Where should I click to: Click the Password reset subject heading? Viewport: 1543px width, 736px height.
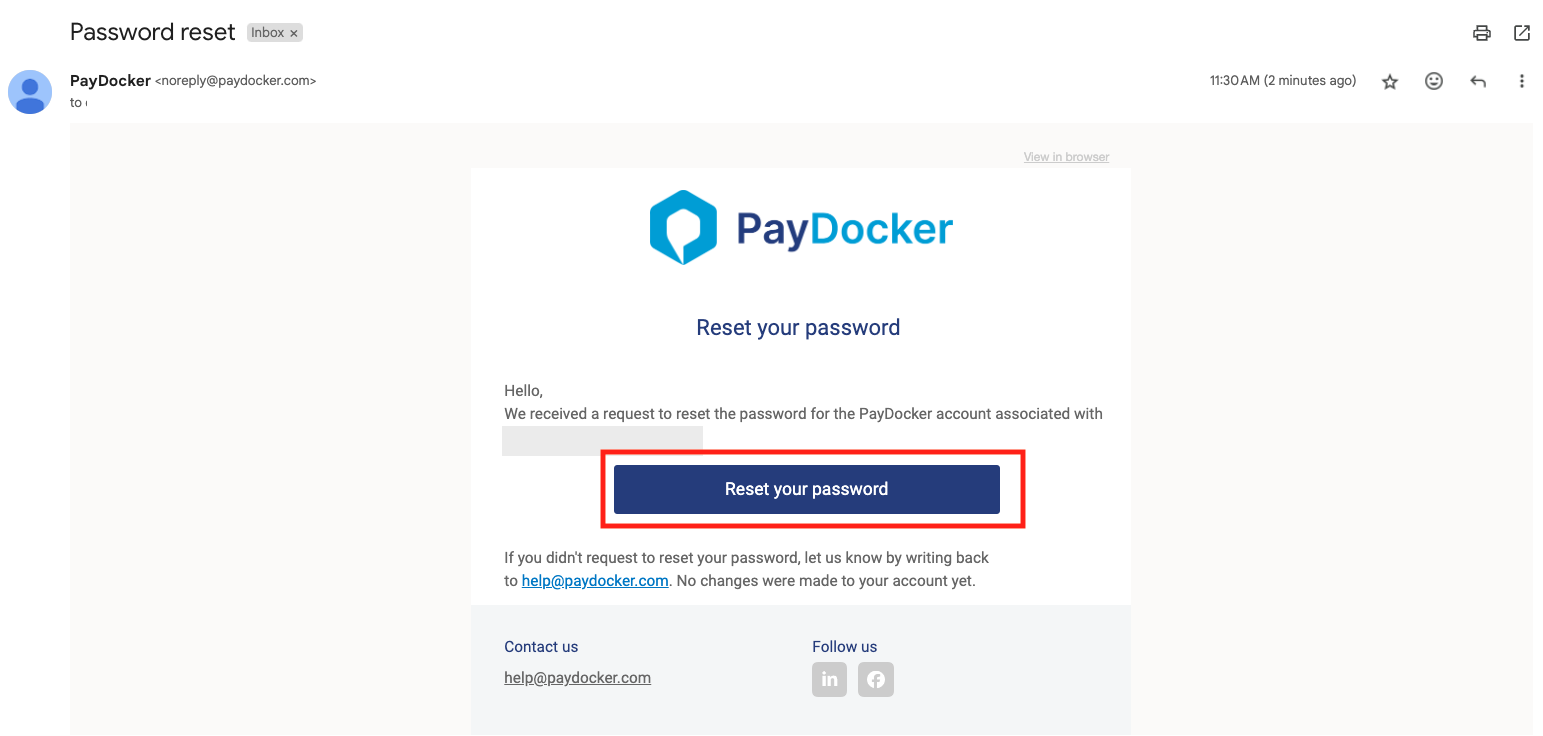tap(153, 32)
